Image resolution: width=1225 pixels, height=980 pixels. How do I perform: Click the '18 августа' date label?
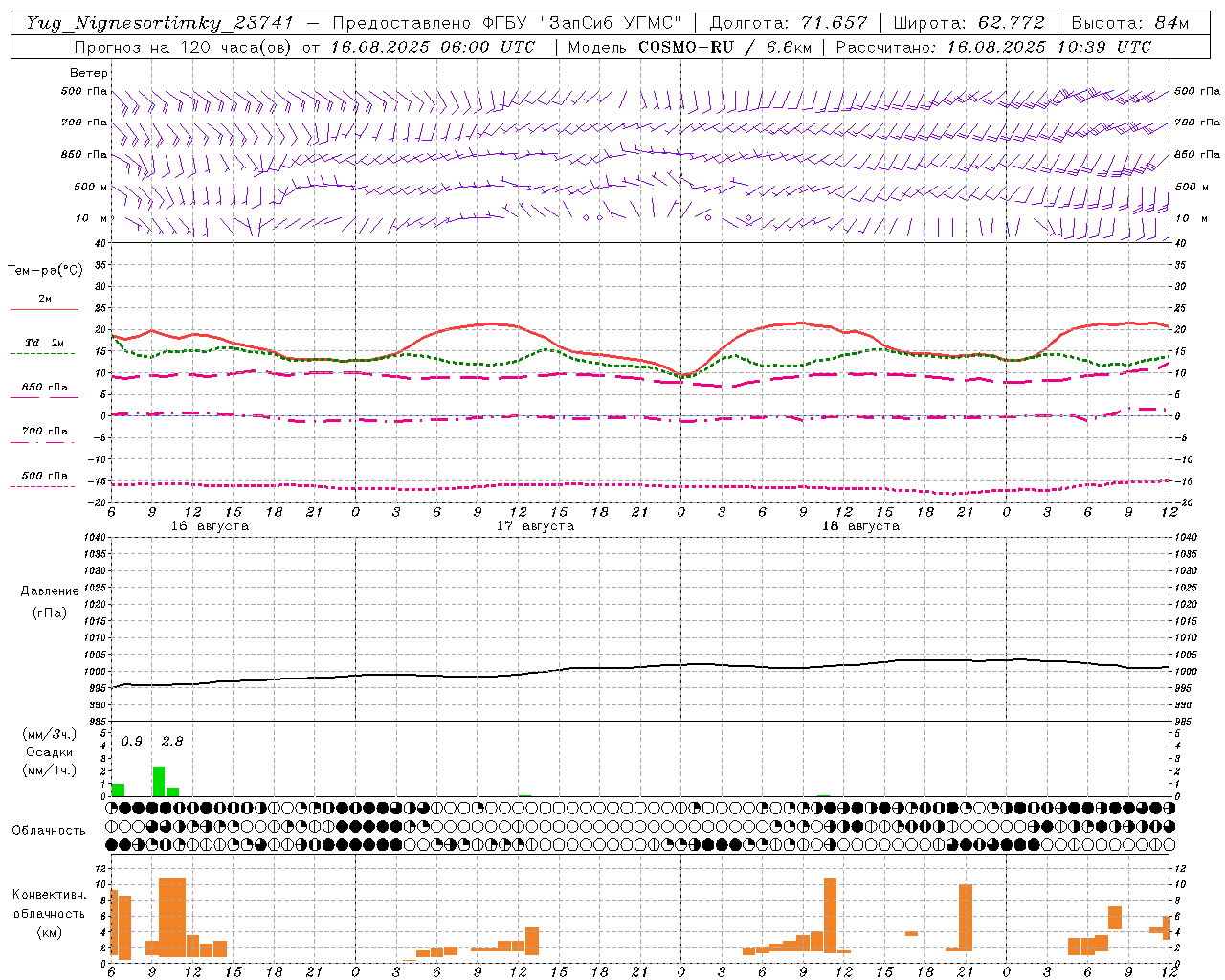860,526
